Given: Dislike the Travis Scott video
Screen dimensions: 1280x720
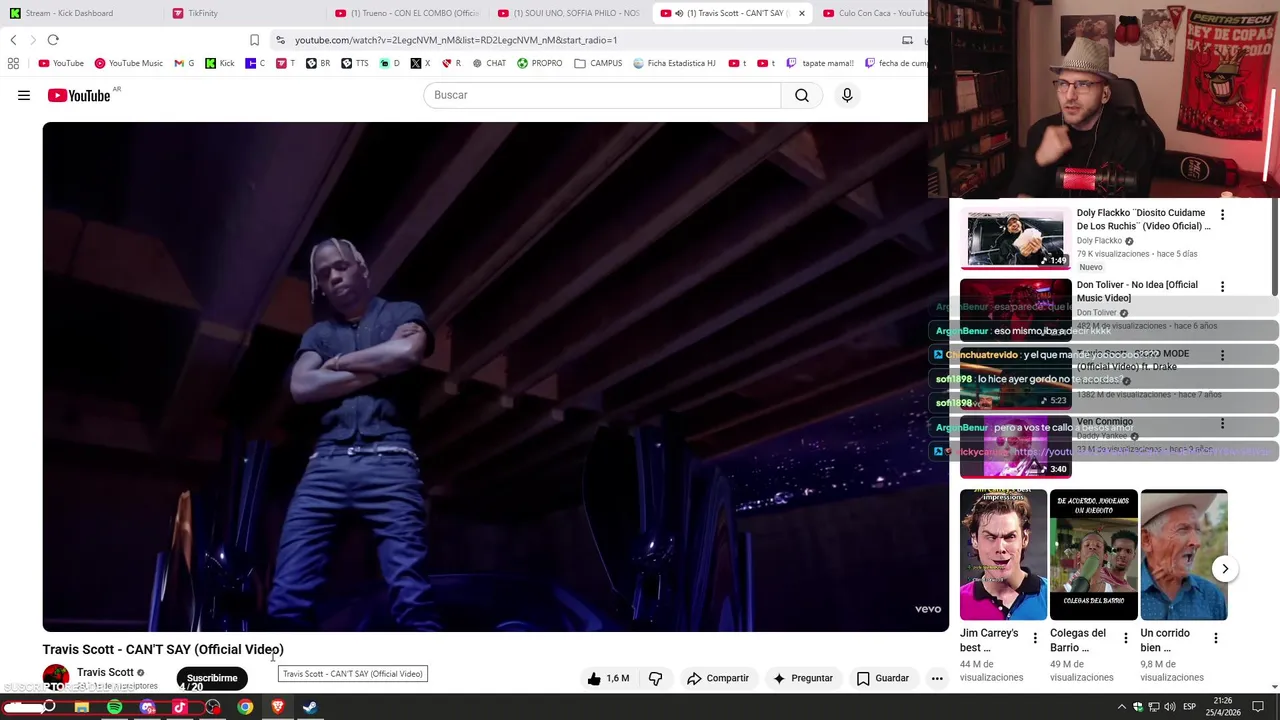Looking at the screenshot, I should tap(655, 678).
